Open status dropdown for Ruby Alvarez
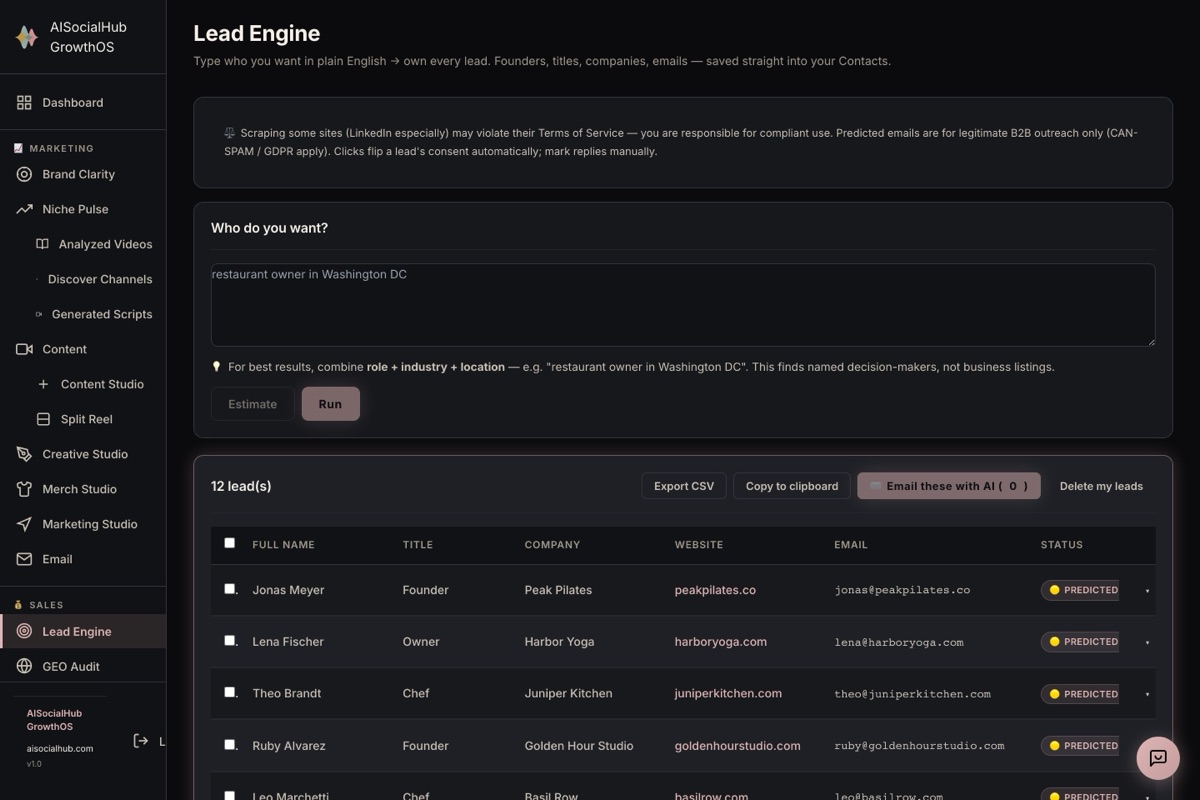This screenshot has width=1200, height=800. (x=1147, y=746)
